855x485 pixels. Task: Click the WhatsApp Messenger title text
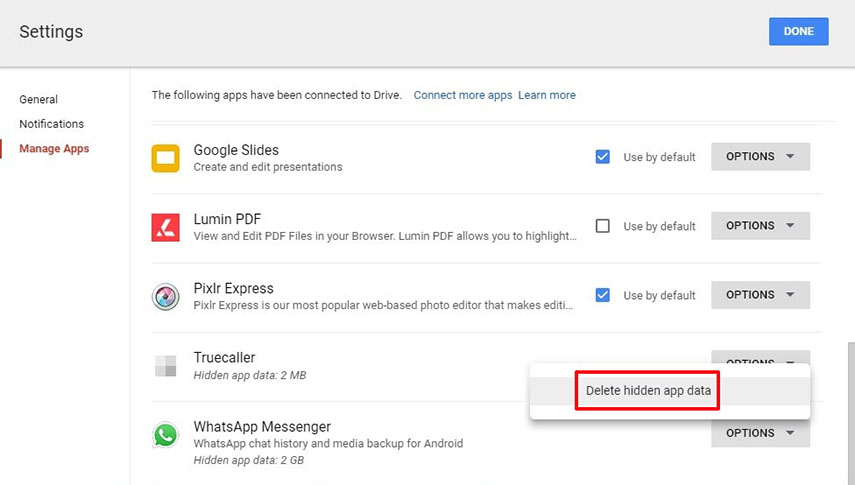262,427
